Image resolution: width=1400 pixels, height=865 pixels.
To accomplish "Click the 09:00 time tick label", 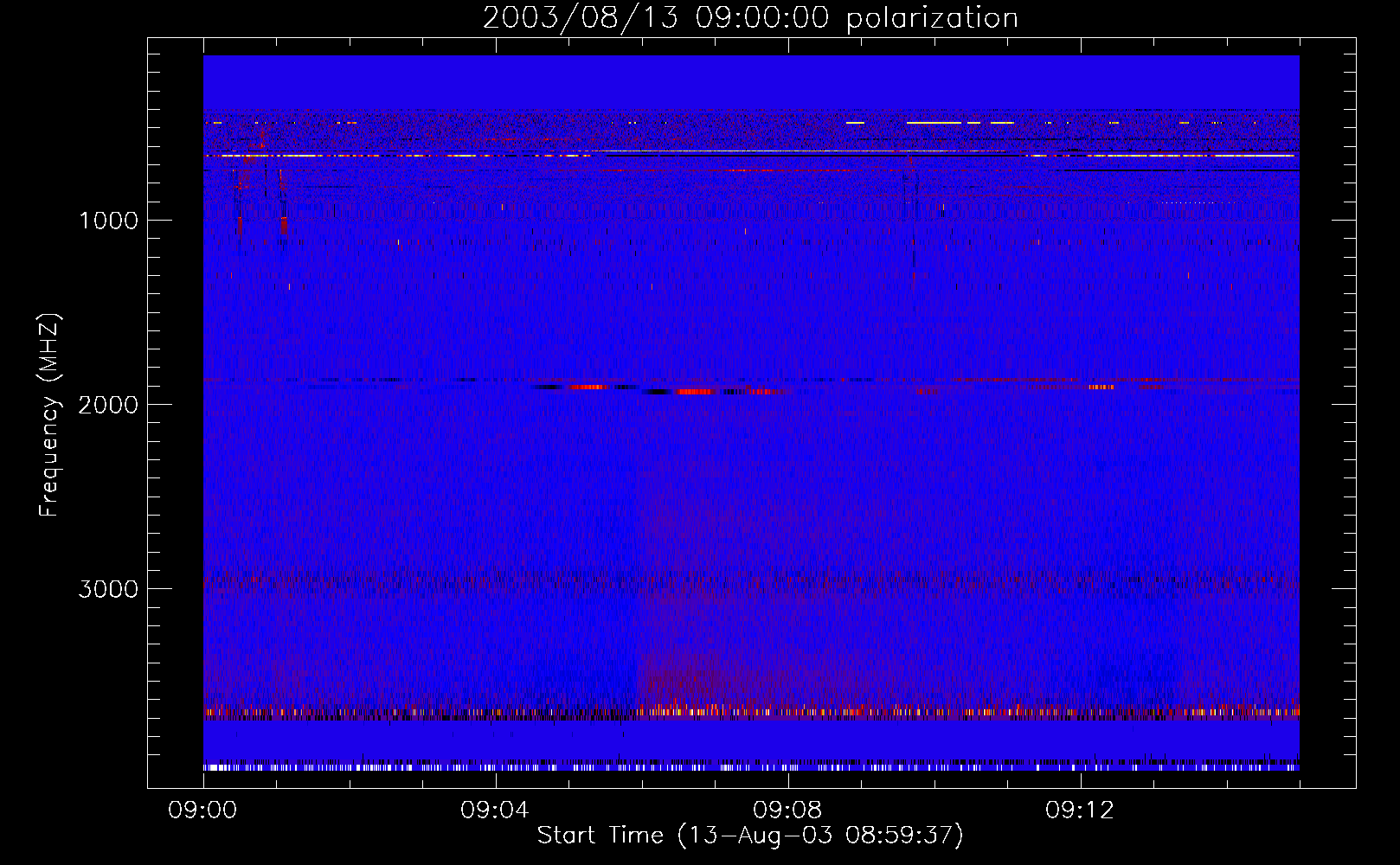I will click(x=202, y=811).
